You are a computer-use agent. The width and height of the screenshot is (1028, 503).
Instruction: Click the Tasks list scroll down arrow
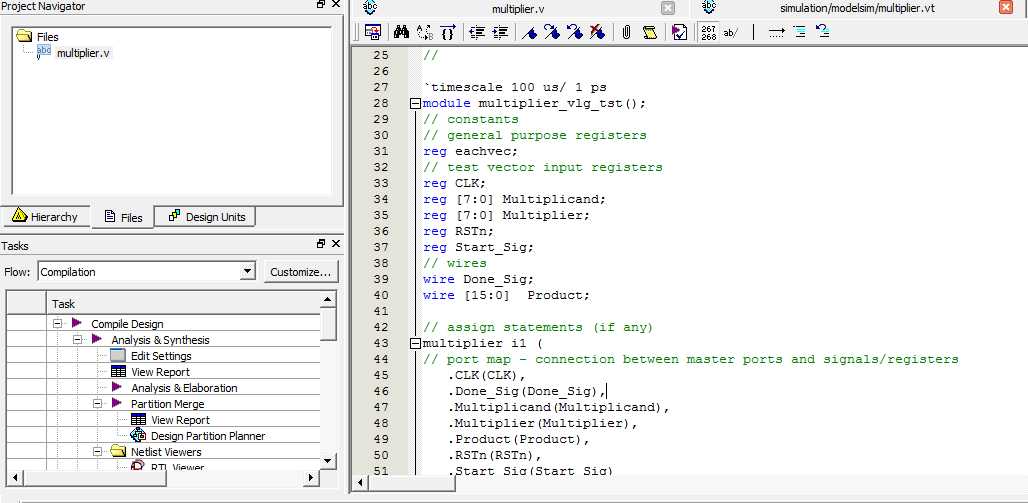[329, 461]
